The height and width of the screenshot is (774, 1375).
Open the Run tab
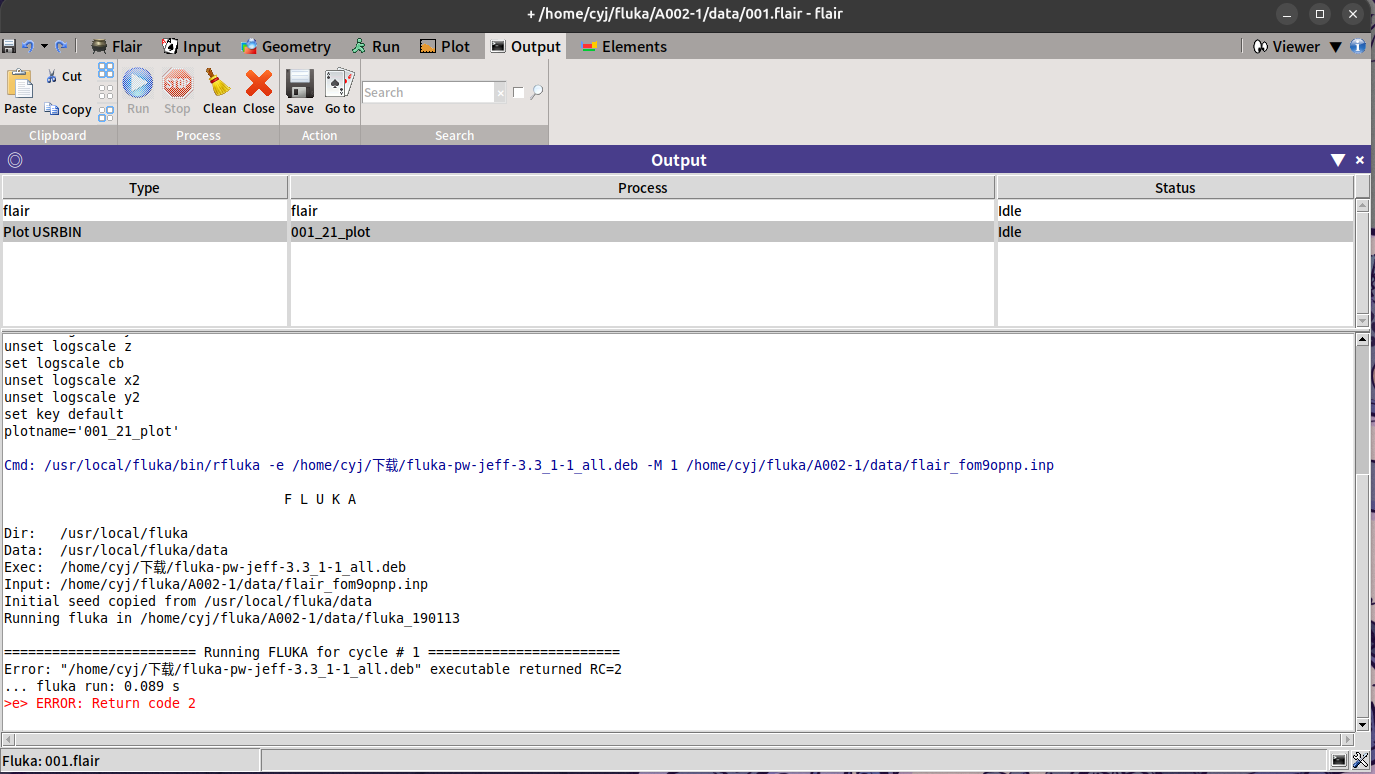pos(375,46)
